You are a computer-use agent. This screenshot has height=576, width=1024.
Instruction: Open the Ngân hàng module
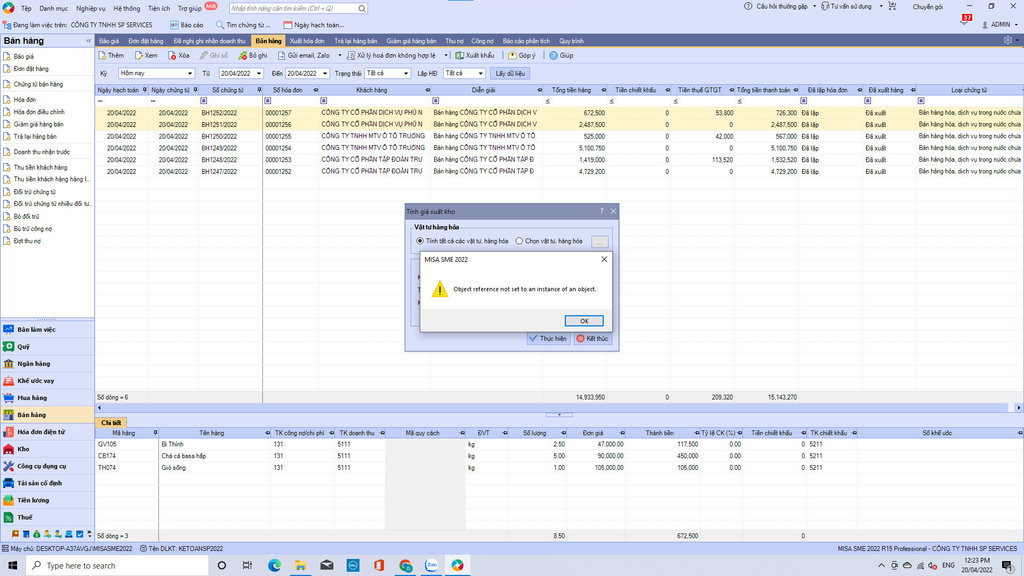point(47,364)
